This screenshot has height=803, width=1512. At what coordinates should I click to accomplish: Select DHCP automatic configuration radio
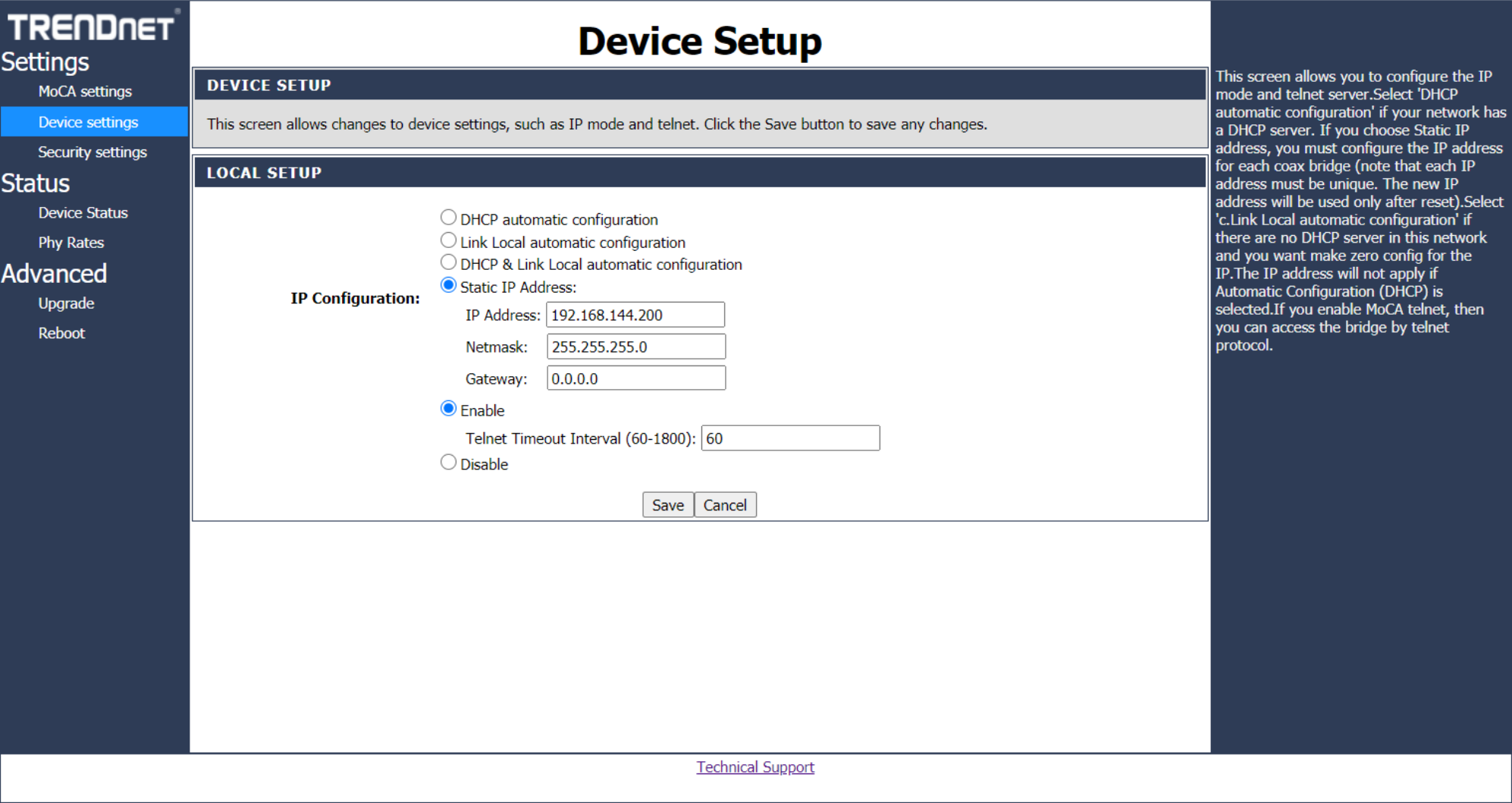[448, 218]
